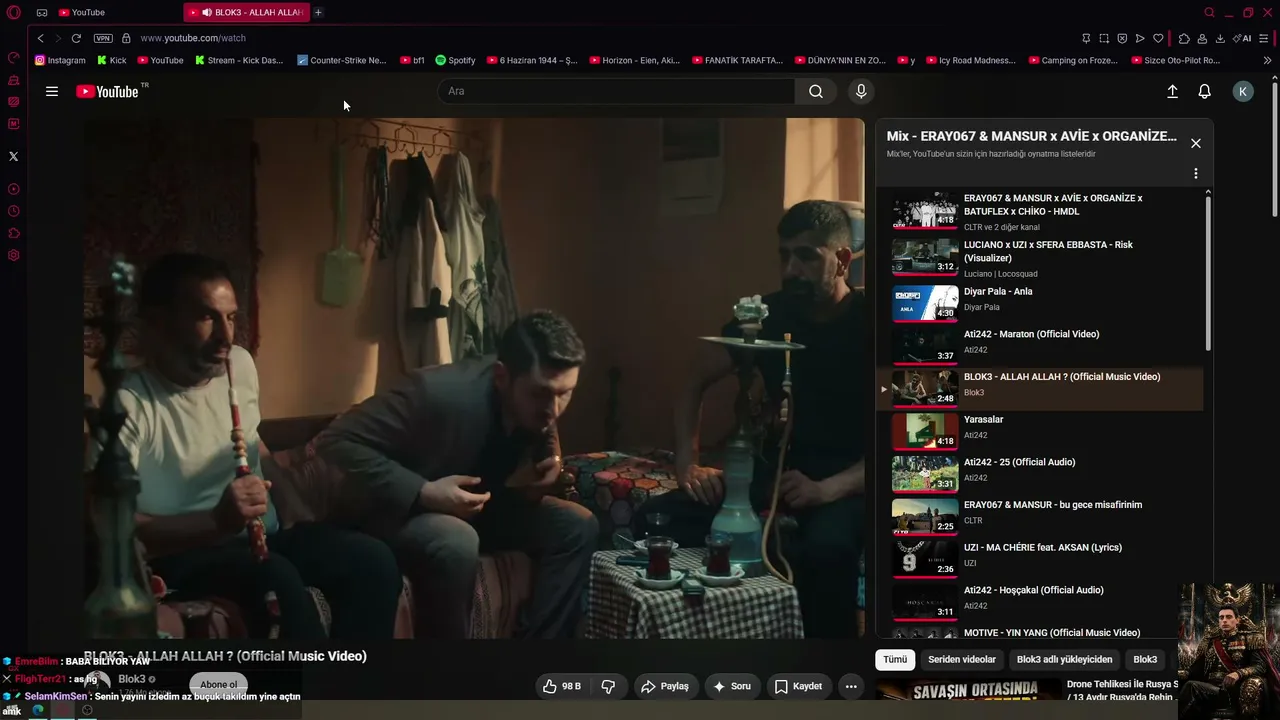Select the plain Blok3 filter chip

pyautogui.click(x=1145, y=659)
